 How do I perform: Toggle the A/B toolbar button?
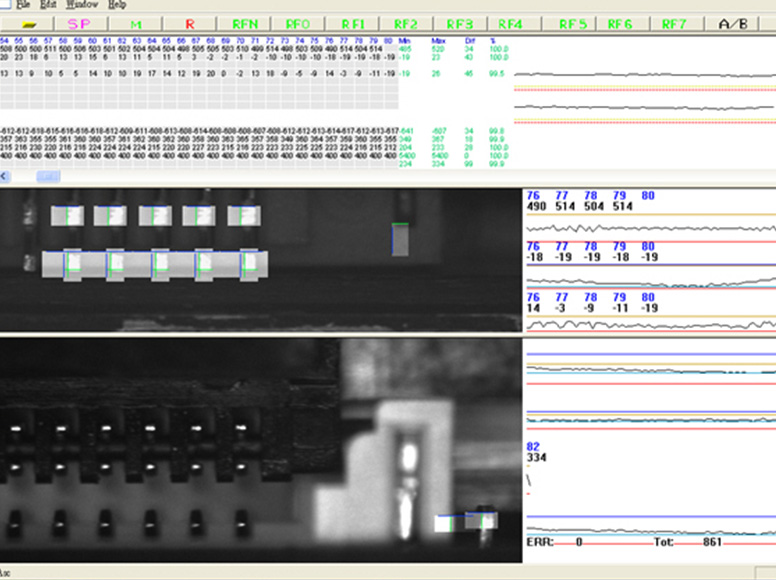741,22
